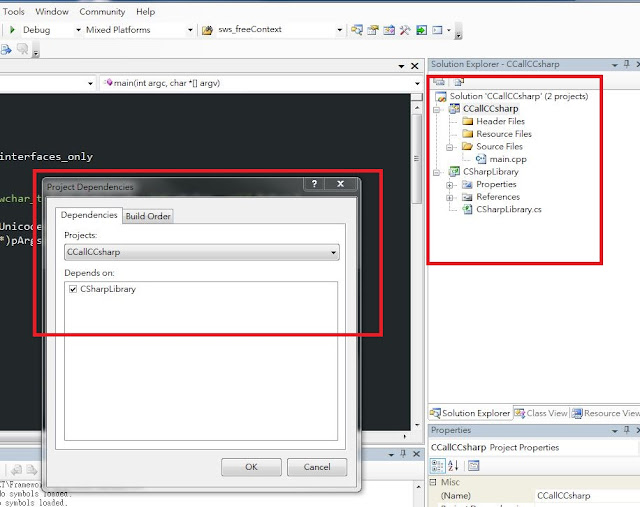
Task: Click the Solution Explorer Properties toolbar icon
Action: [439, 82]
